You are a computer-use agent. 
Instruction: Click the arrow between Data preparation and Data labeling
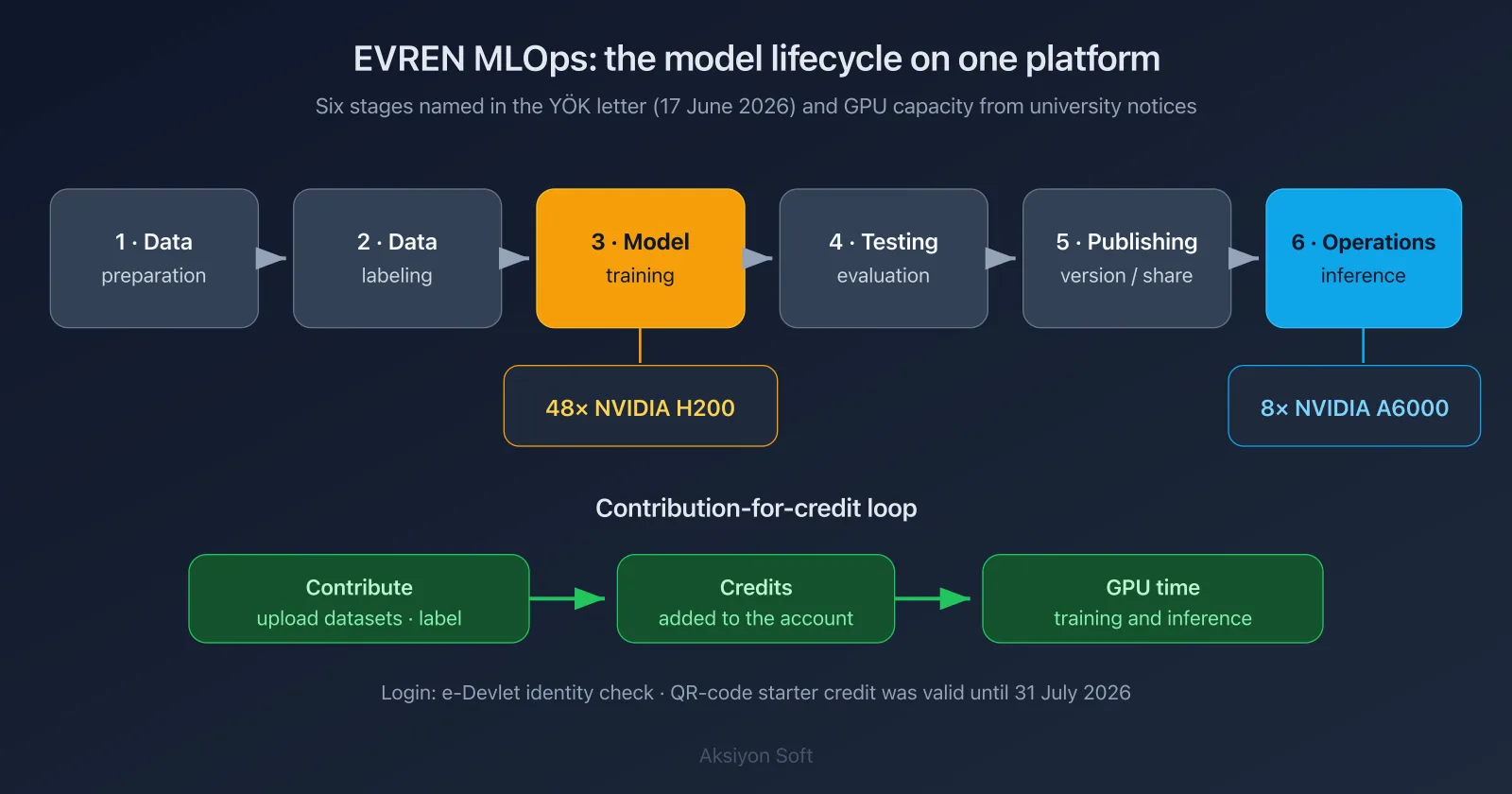271,258
